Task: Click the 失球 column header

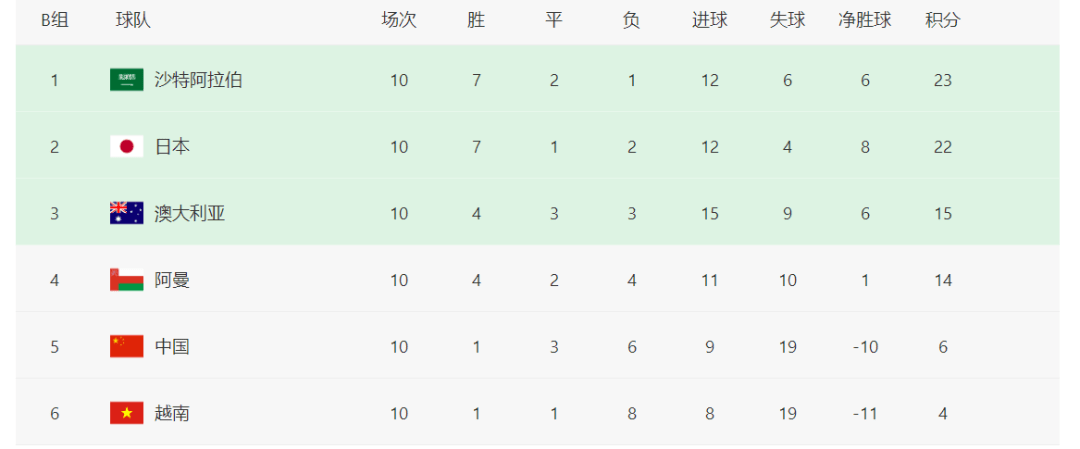Action: [x=787, y=21]
